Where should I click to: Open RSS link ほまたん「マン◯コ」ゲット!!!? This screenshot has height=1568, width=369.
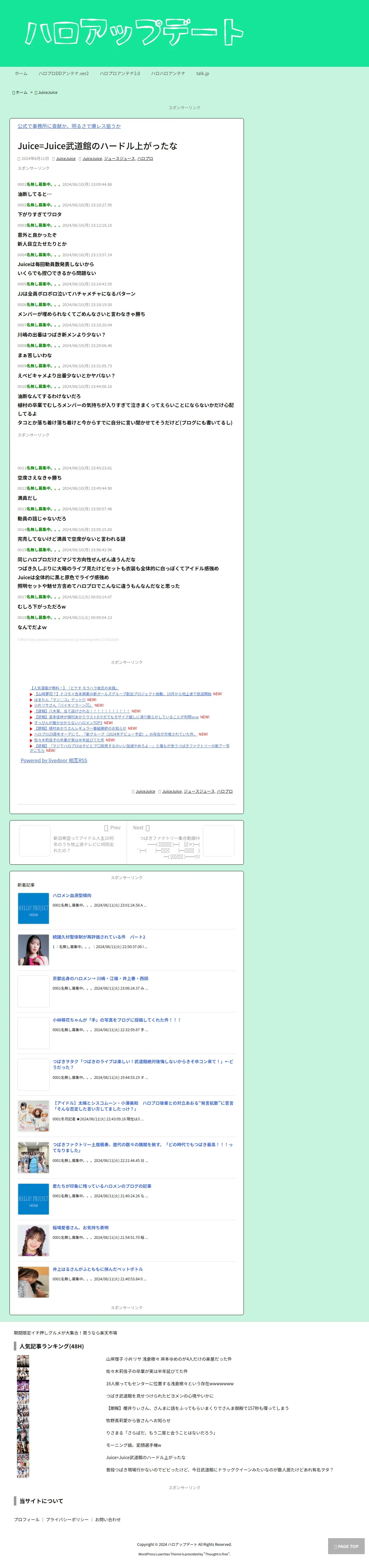60,700
